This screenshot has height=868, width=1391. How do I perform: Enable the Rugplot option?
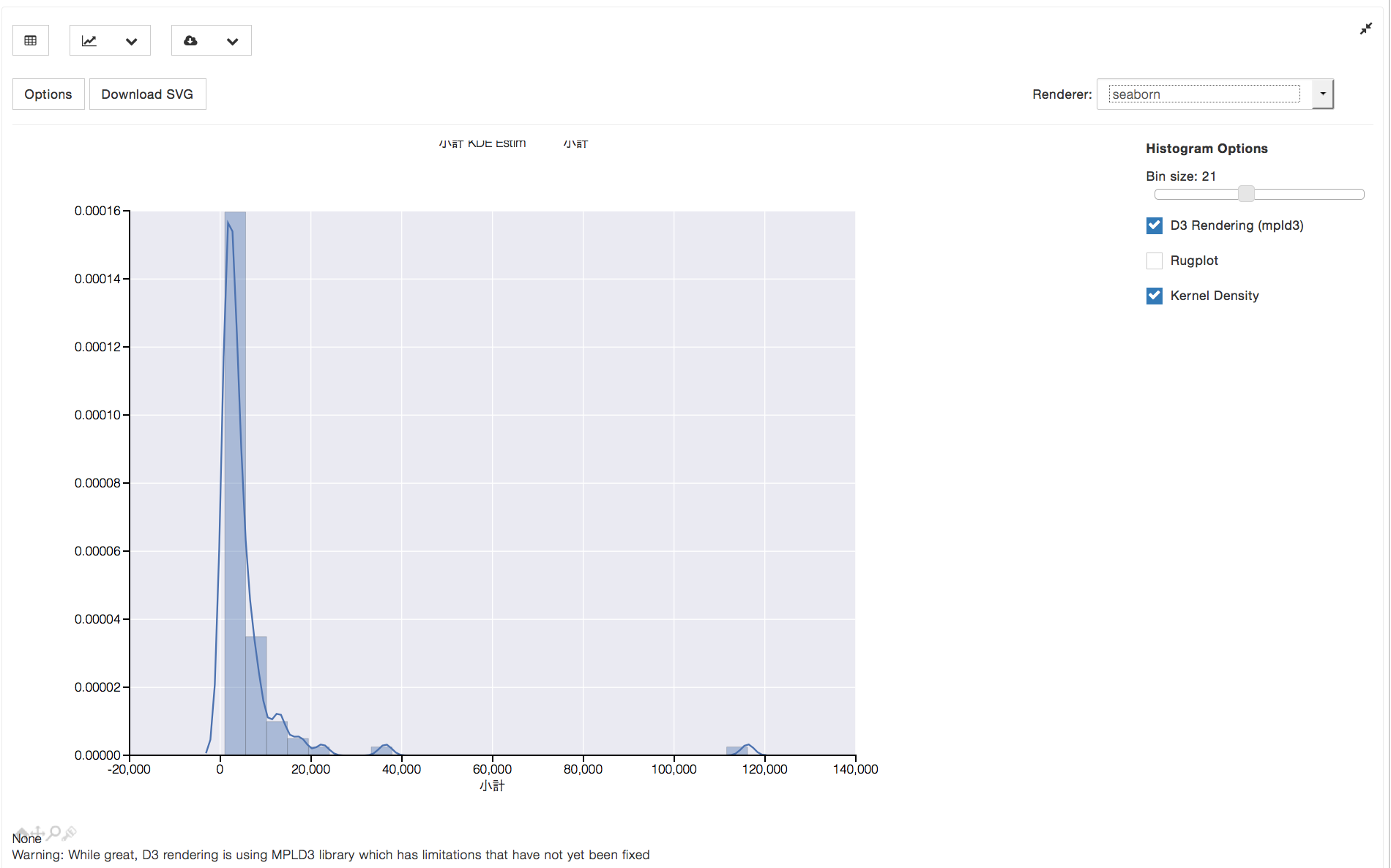coord(1154,261)
